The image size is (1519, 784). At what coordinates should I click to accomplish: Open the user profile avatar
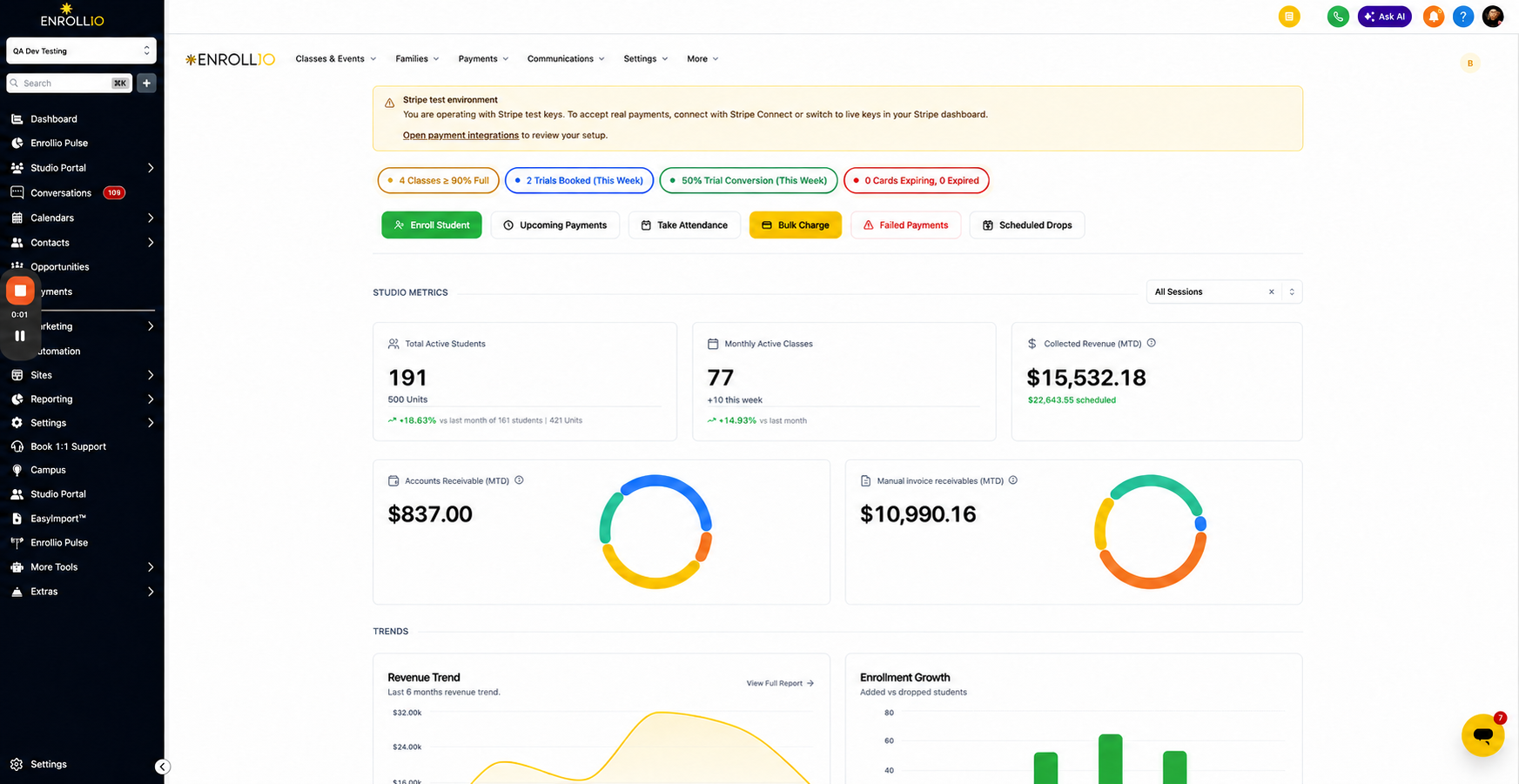[1493, 17]
